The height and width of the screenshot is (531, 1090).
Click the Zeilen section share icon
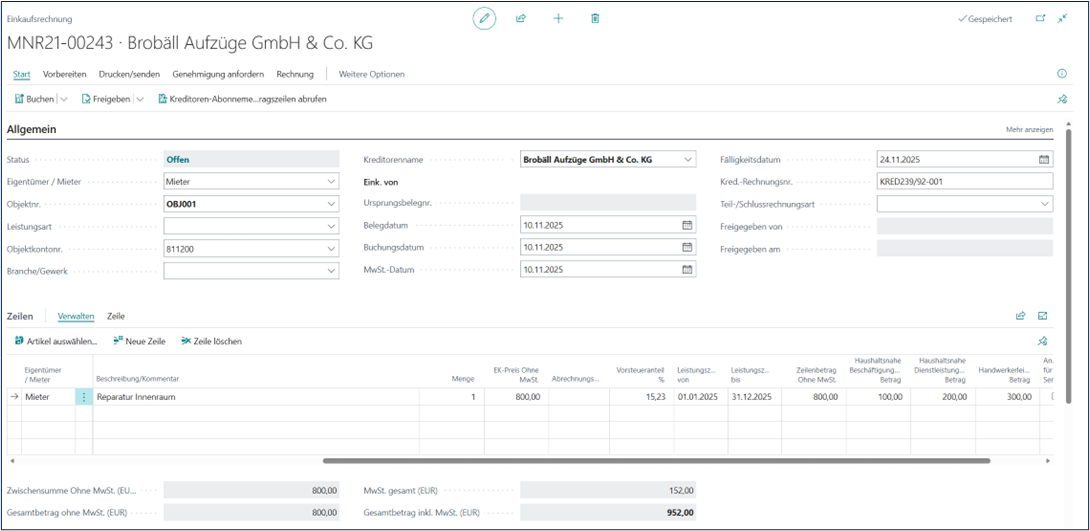(1021, 316)
